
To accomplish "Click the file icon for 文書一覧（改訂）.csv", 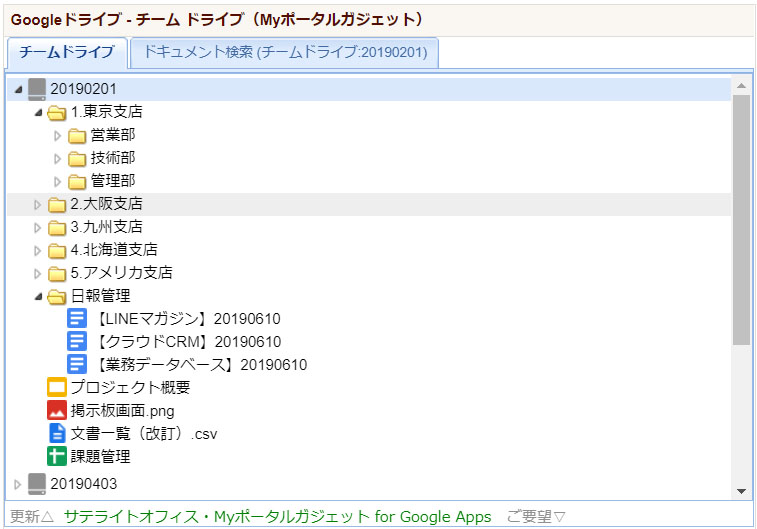I will tap(57, 433).
